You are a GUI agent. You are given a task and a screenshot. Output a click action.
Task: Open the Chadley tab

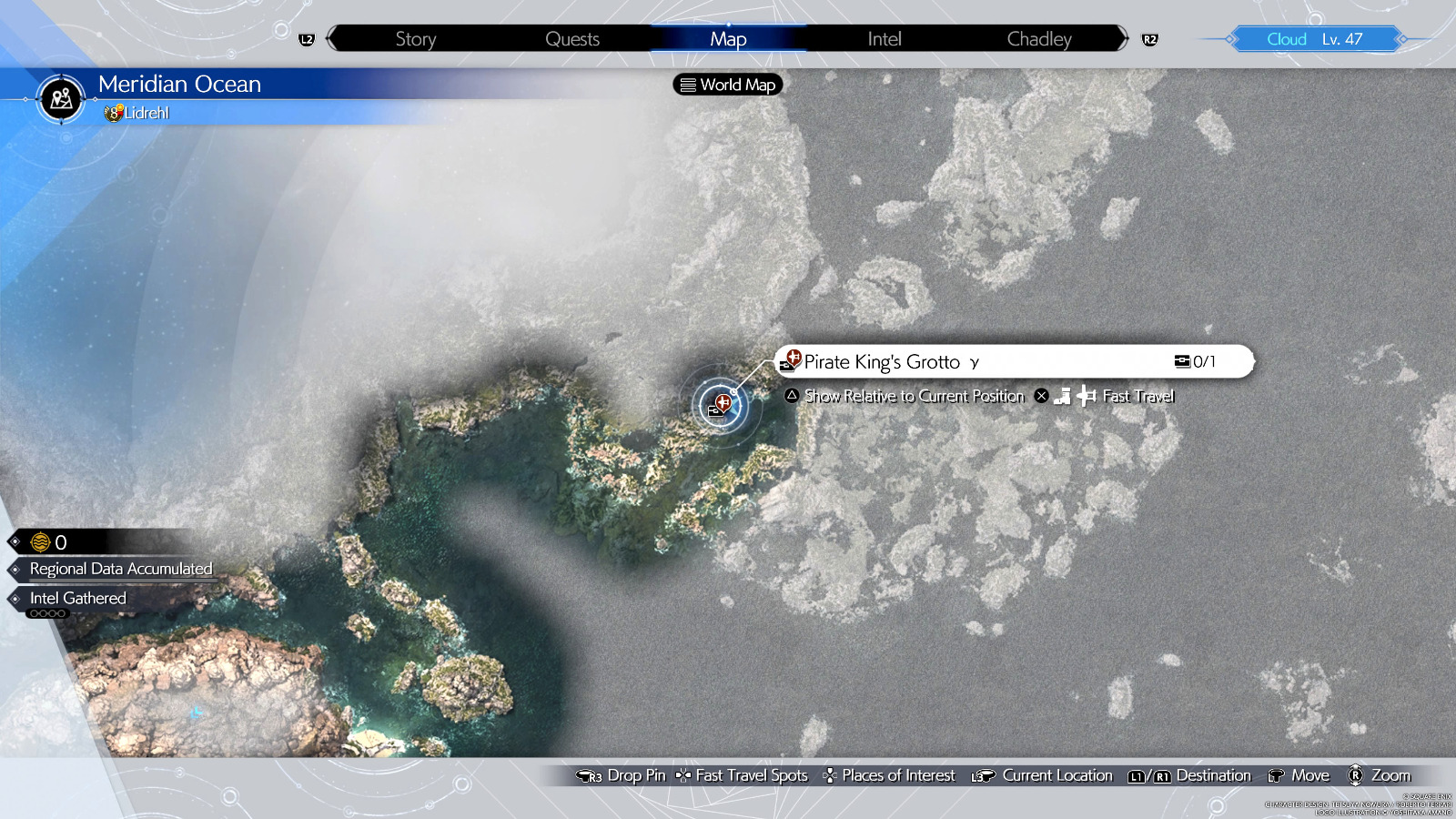point(1038,39)
